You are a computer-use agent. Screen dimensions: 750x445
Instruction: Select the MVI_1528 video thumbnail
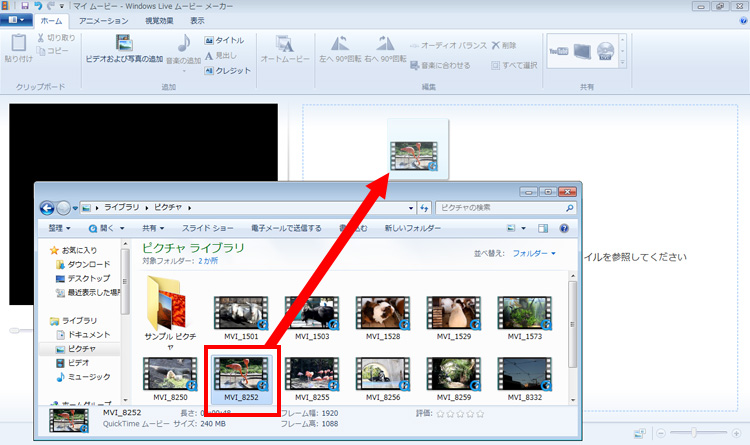click(383, 313)
